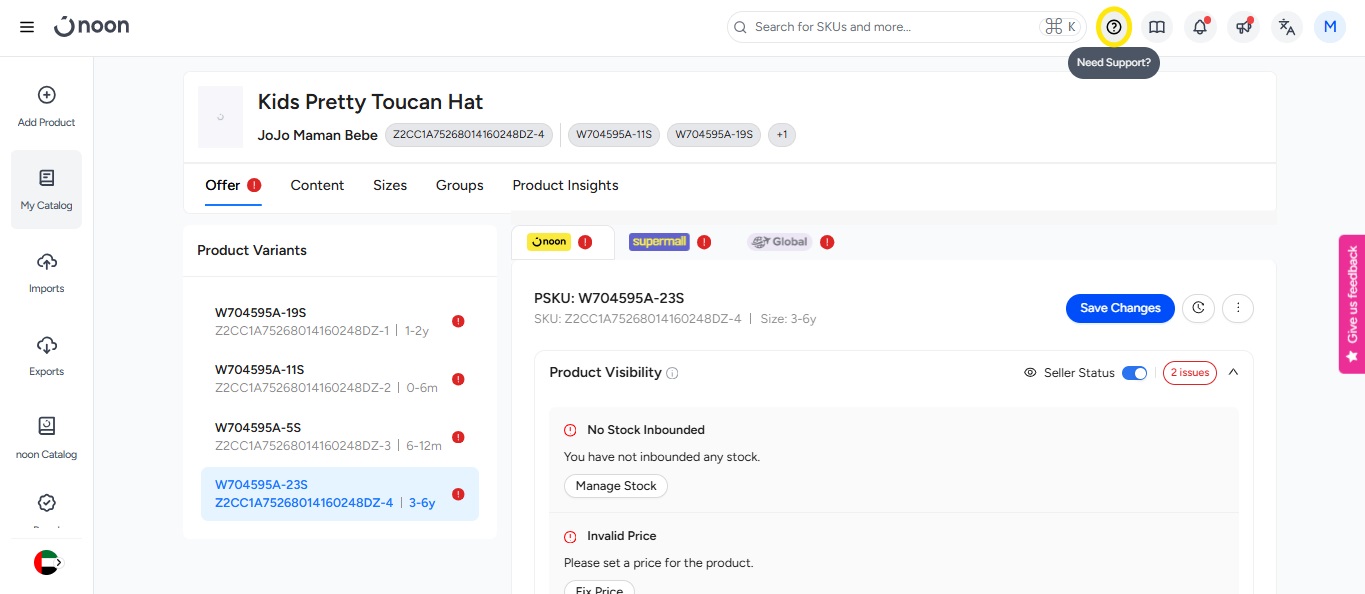Toggle the Seller Status switch
1365x594 pixels.
coord(1134,373)
